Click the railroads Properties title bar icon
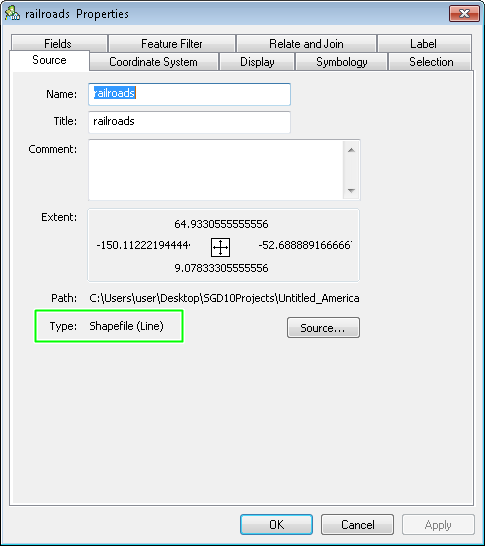Image resolution: width=485 pixels, height=546 pixels. click(12, 14)
